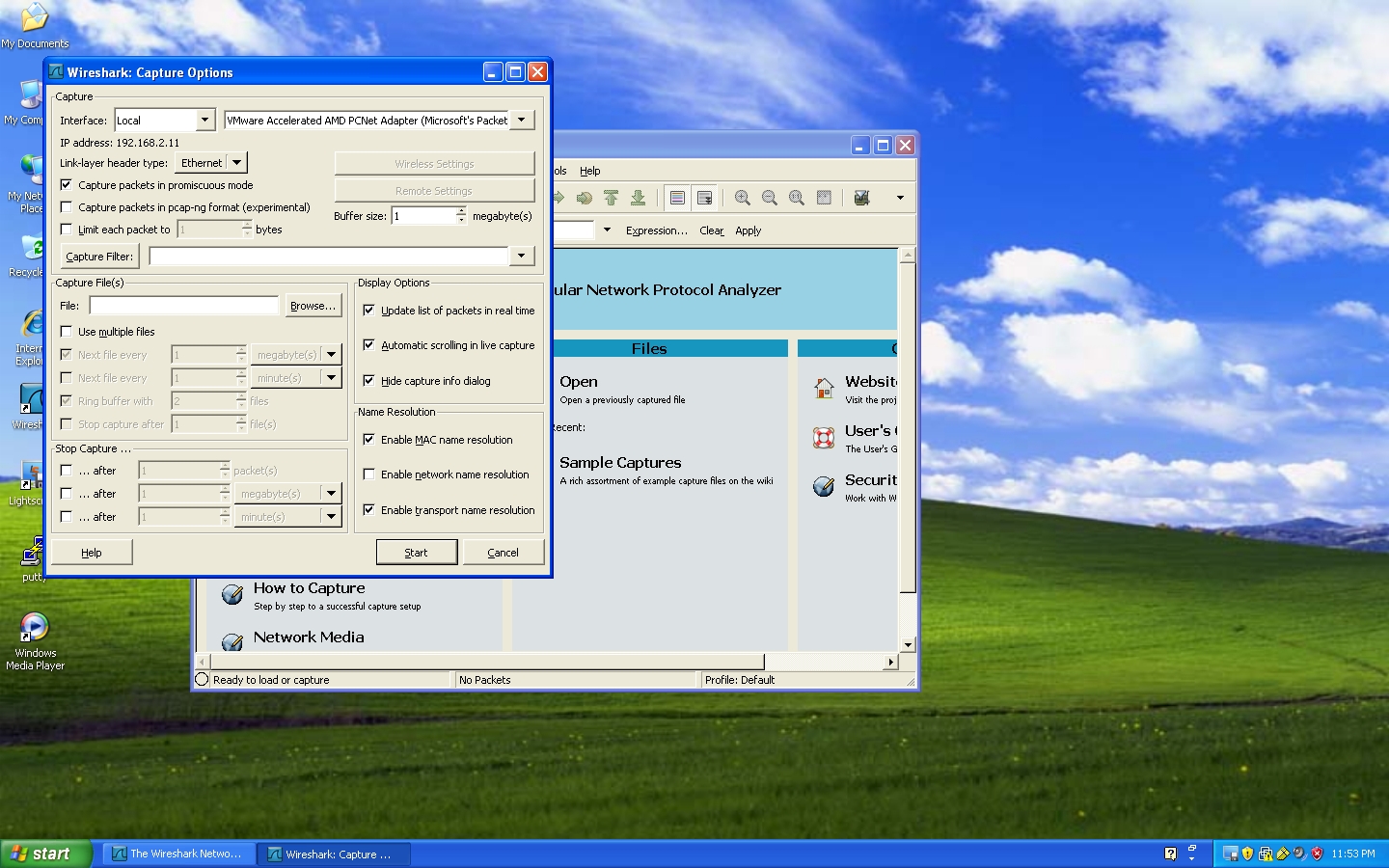This screenshot has width=1389, height=868.
Task: Open the Edit capture filter toolbar icon
Action: tap(862, 198)
